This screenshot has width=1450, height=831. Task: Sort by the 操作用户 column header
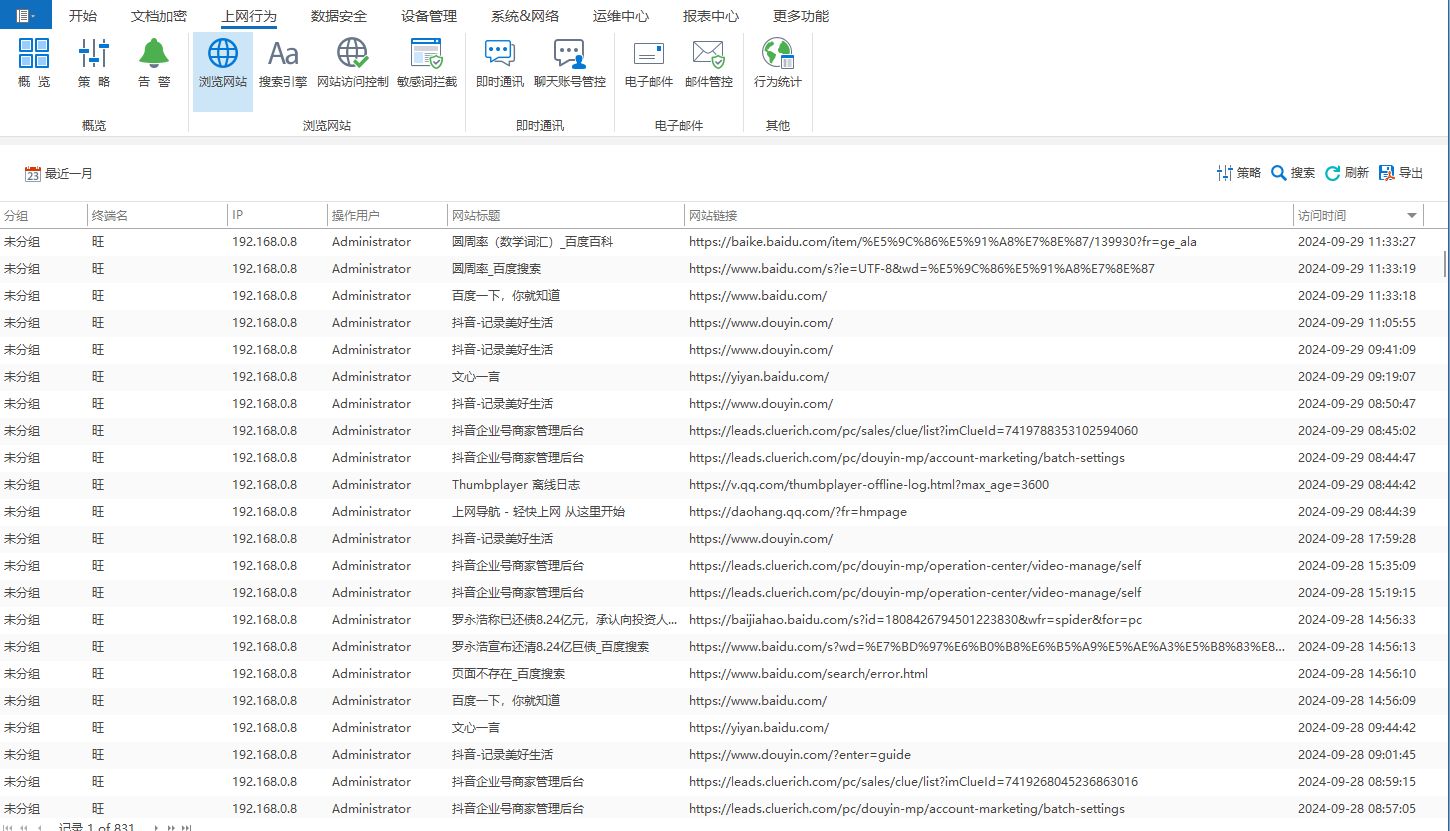point(387,215)
